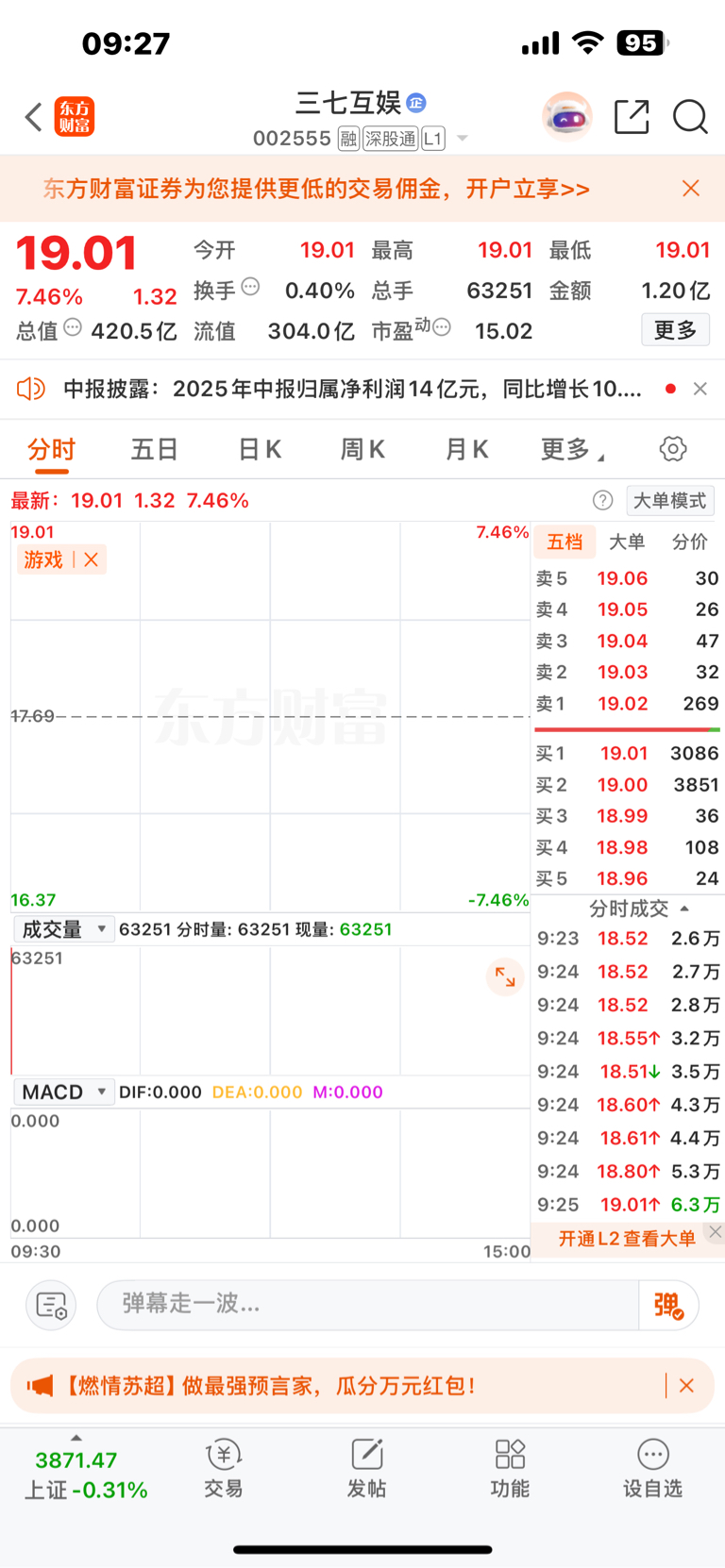The height and width of the screenshot is (1568, 725).
Task: Select the 五档 order book tab
Action: point(565,542)
